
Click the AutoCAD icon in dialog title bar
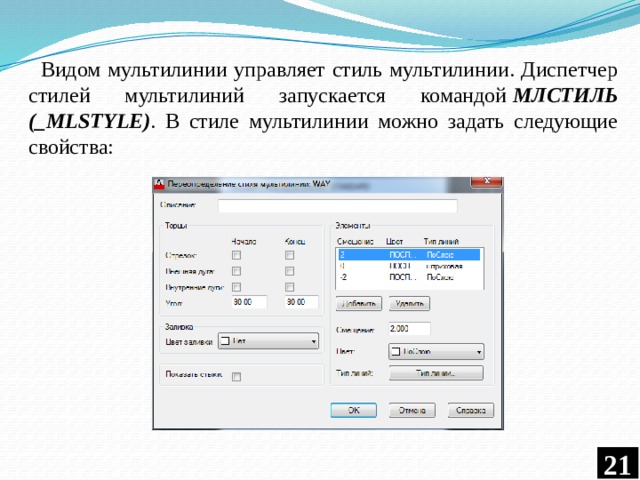pos(159,184)
